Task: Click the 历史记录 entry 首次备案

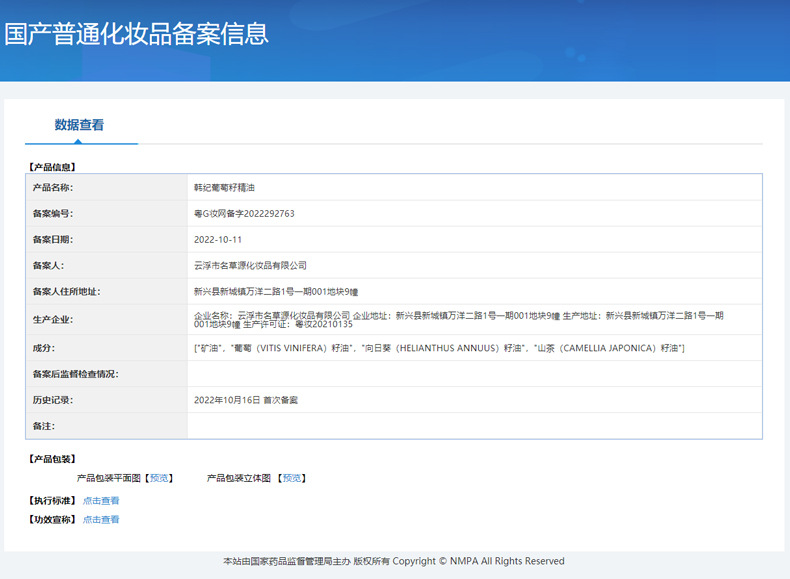Action: (246, 400)
